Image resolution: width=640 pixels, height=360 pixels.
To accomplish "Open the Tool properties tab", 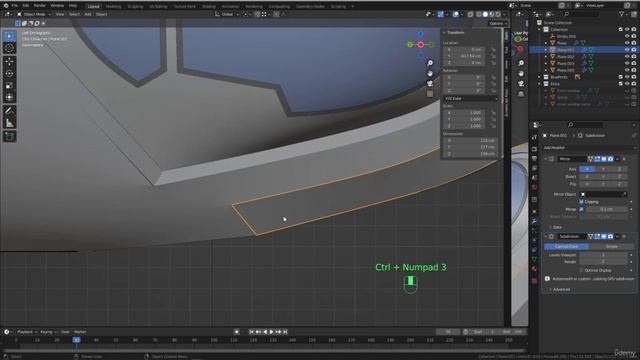I will coord(534,138).
